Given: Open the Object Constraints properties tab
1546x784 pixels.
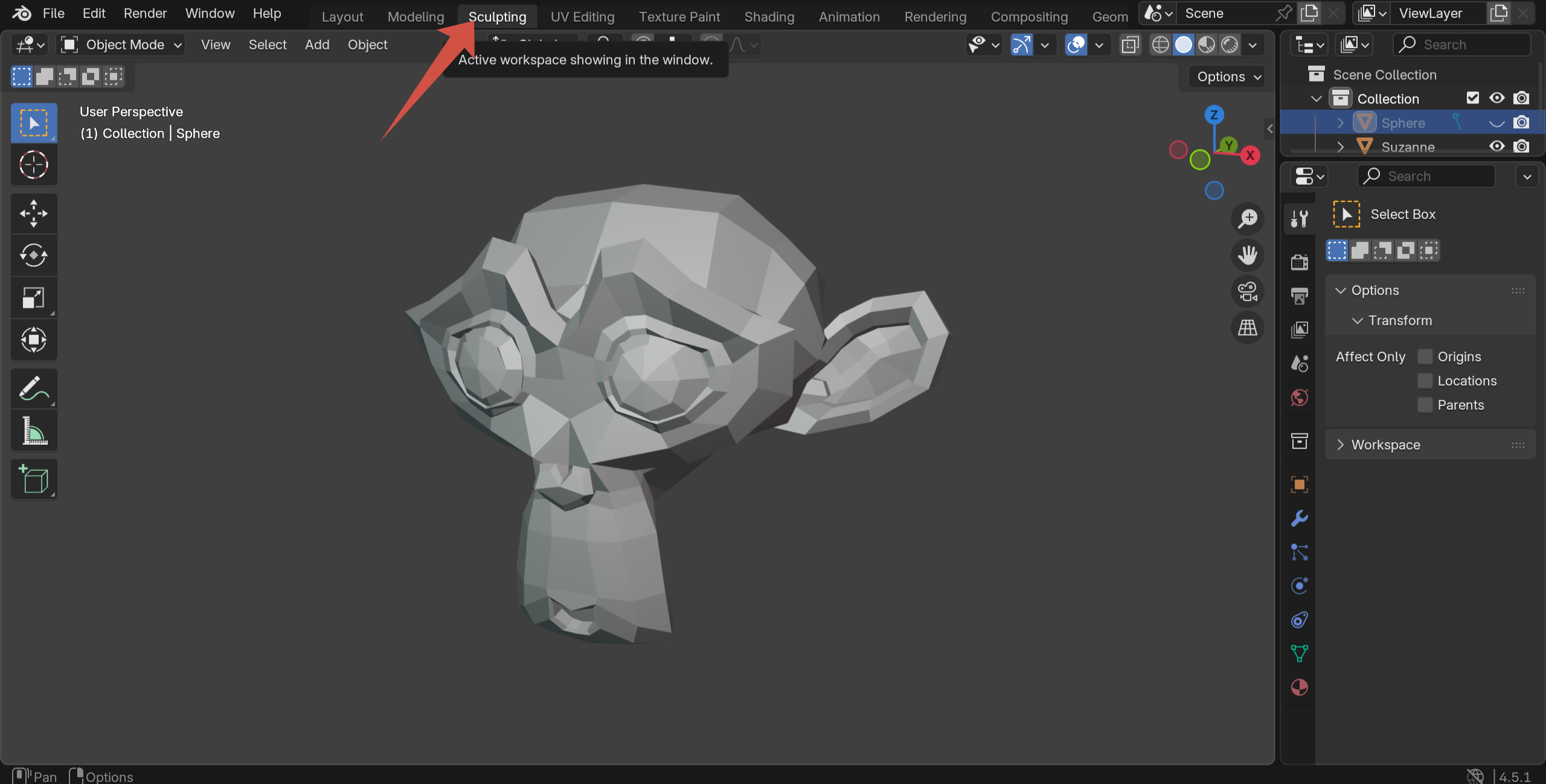Looking at the screenshot, I should point(1300,620).
